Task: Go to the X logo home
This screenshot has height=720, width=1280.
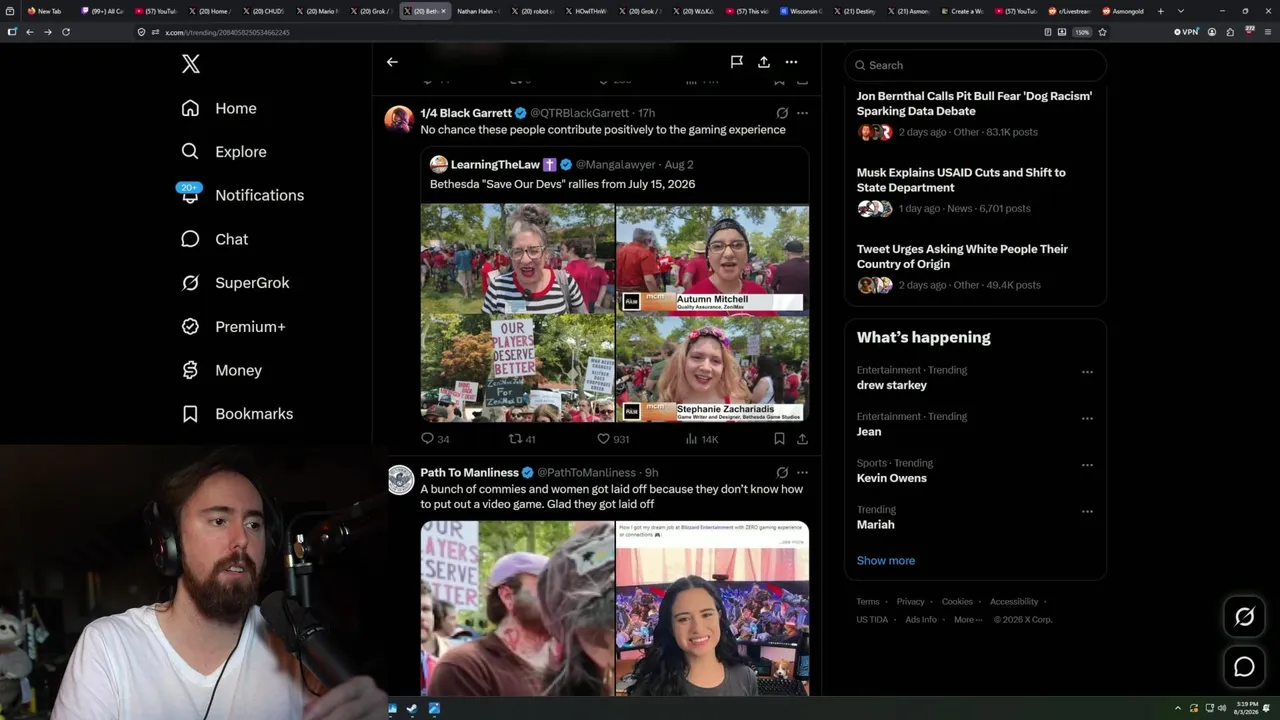Action: [191, 65]
